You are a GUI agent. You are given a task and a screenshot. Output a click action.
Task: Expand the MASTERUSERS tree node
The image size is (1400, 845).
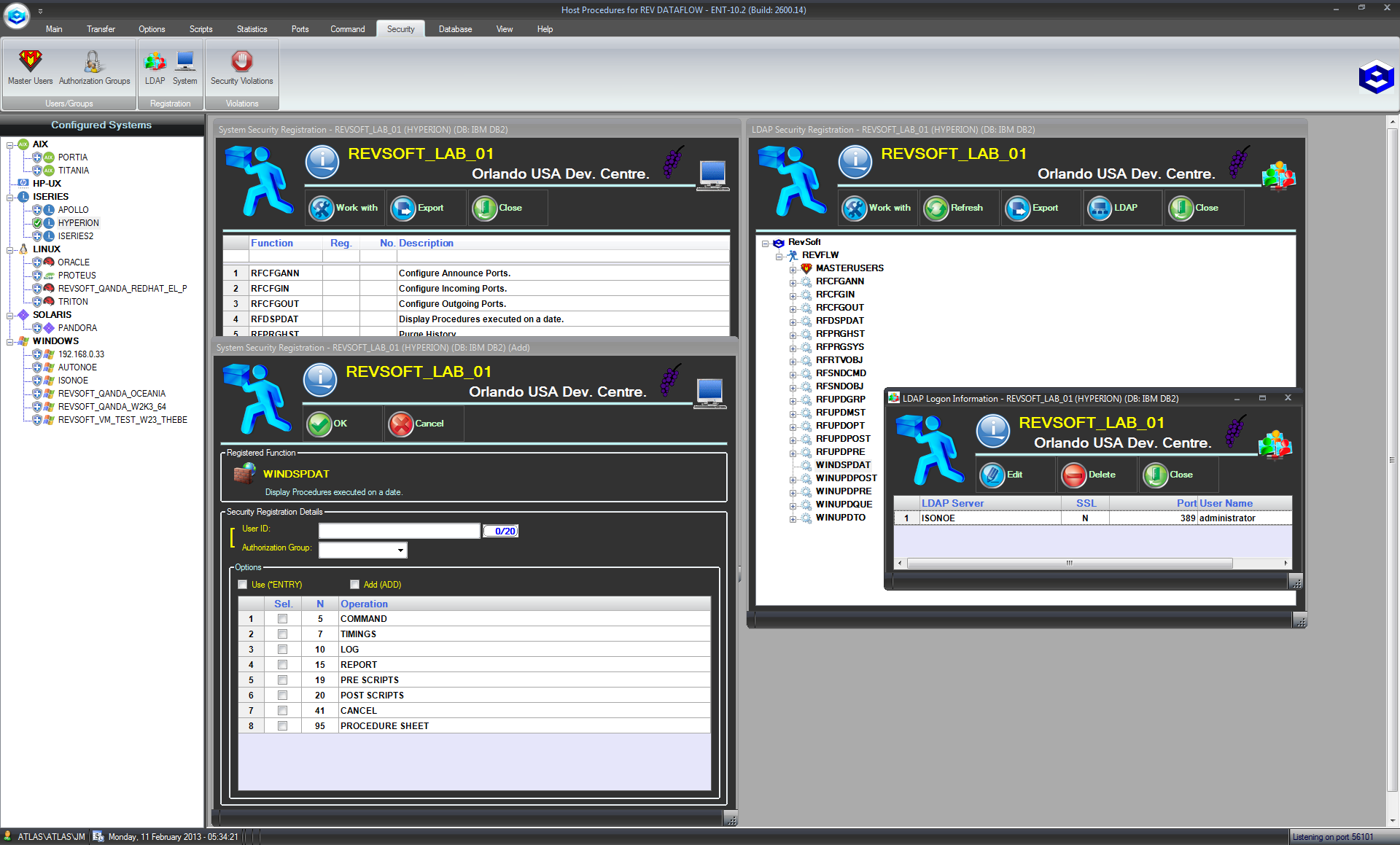(x=793, y=269)
